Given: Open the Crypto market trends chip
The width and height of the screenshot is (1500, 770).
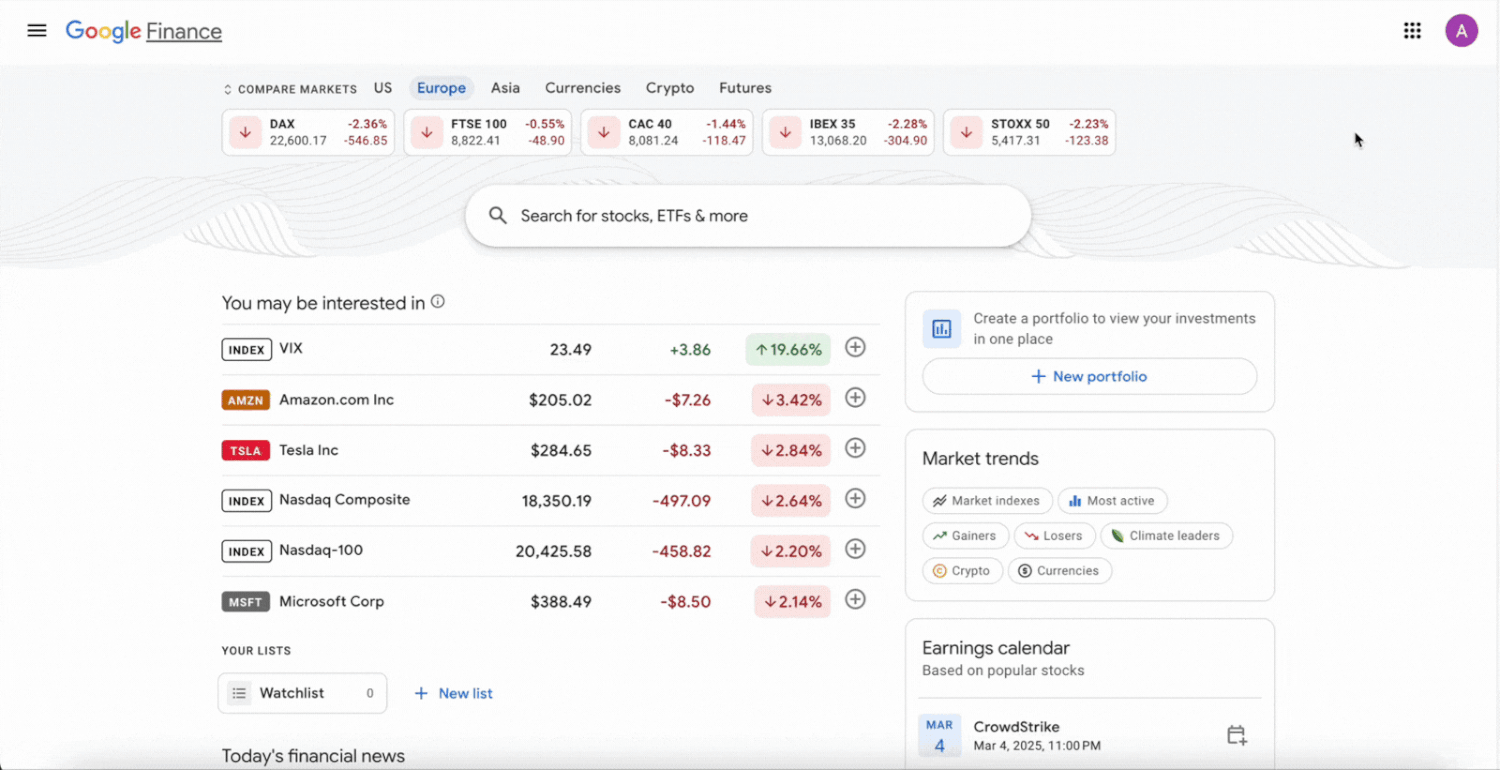Looking at the screenshot, I should tap(962, 571).
